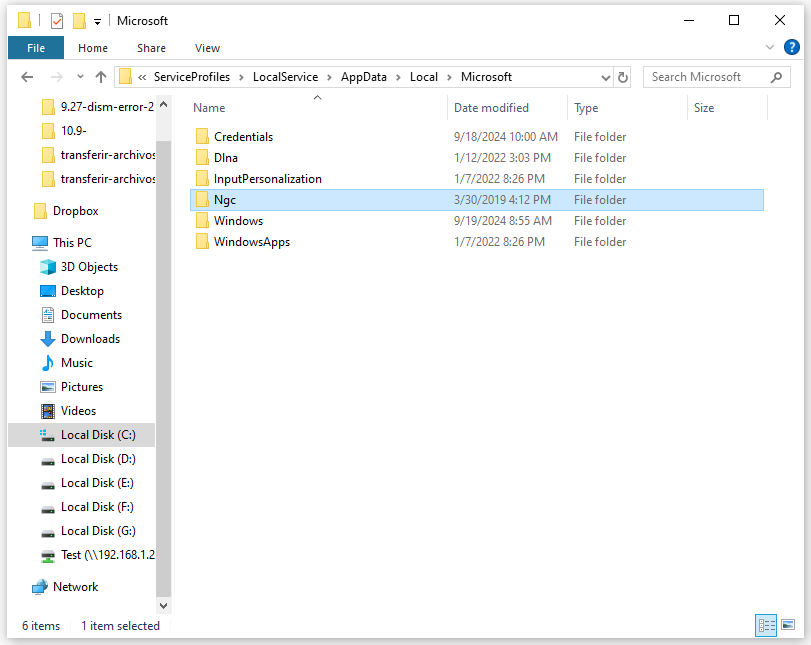Sort by the Type column header

click(586, 108)
